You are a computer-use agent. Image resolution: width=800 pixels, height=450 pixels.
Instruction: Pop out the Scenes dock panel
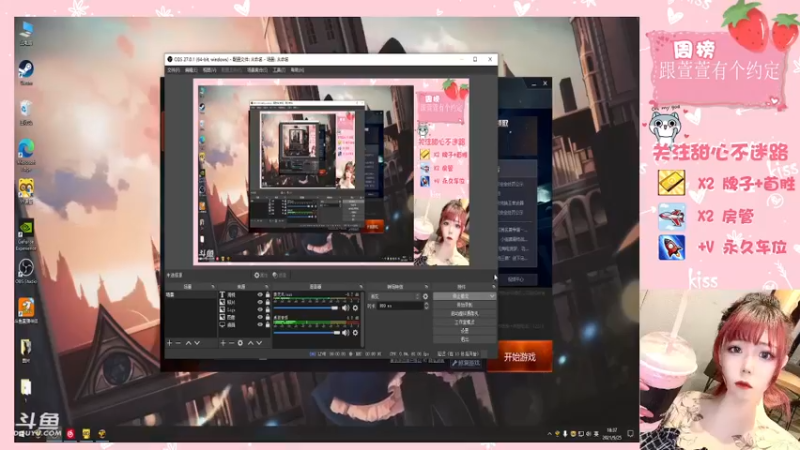[213, 287]
